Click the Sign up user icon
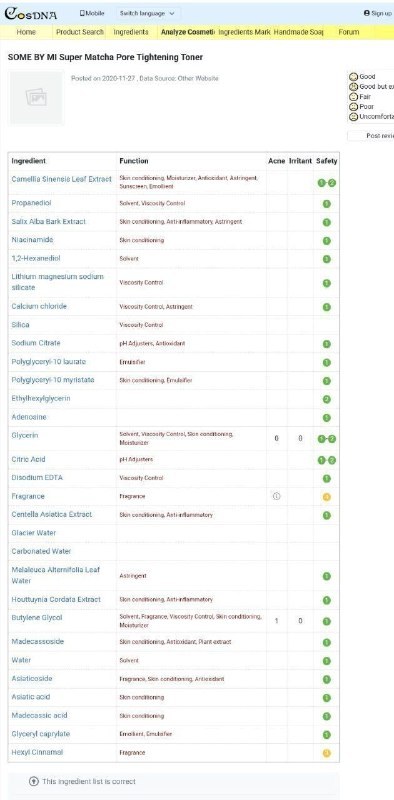The width and height of the screenshot is (394, 800). pyautogui.click(x=366, y=13)
